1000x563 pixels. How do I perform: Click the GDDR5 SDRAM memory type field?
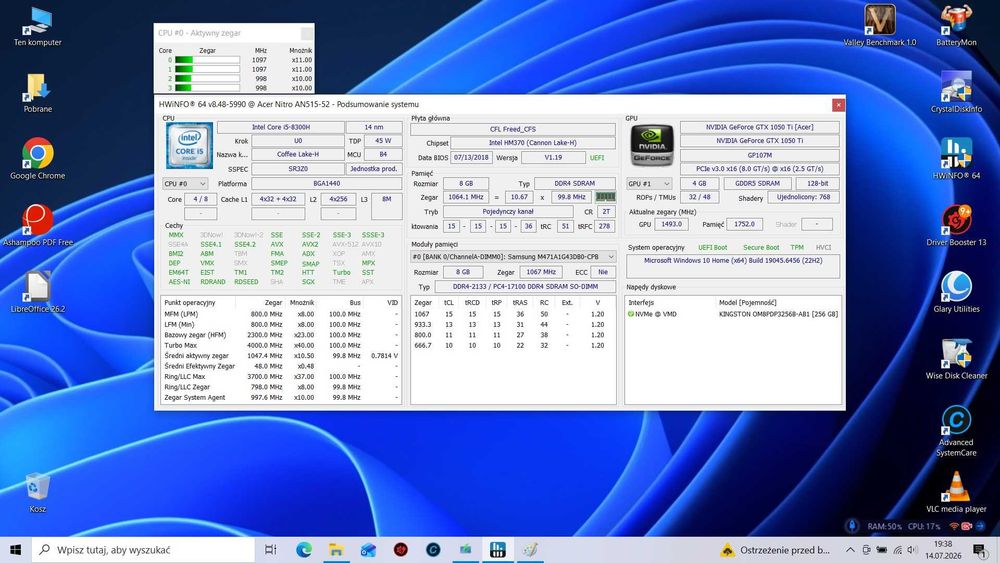click(x=757, y=184)
